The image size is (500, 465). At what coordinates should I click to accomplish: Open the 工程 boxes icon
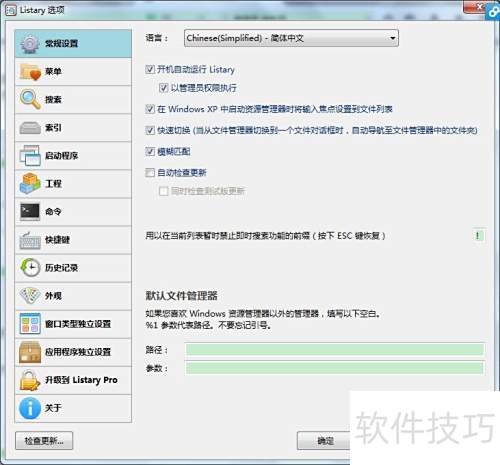[30, 183]
